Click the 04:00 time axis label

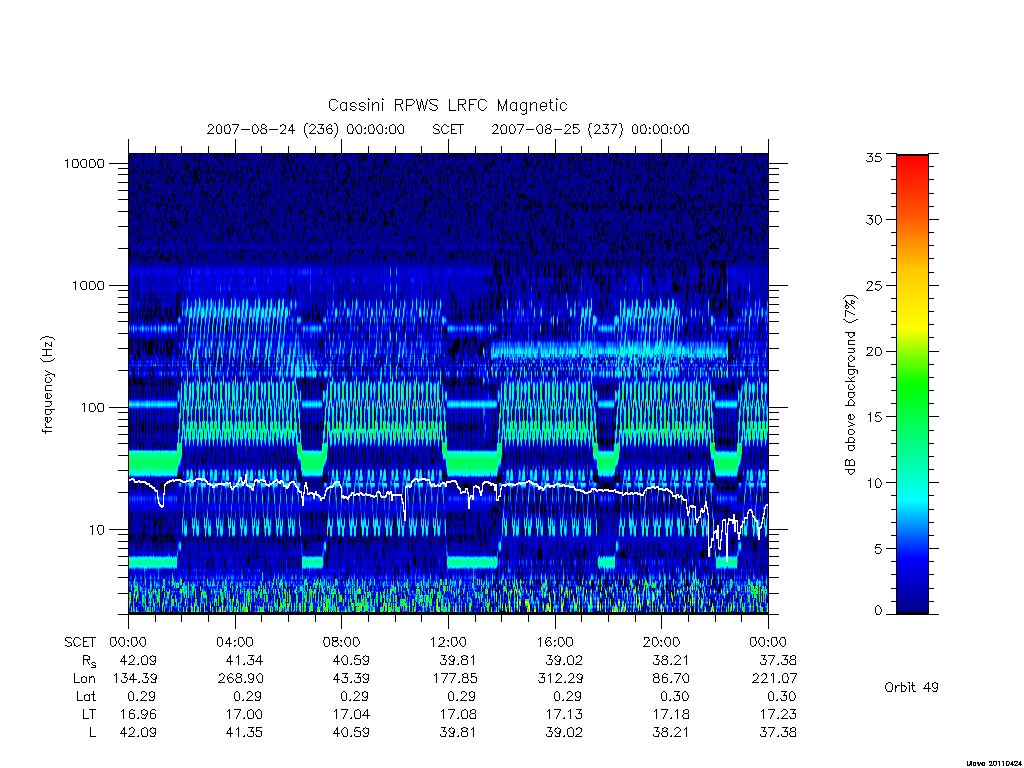pos(234,642)
